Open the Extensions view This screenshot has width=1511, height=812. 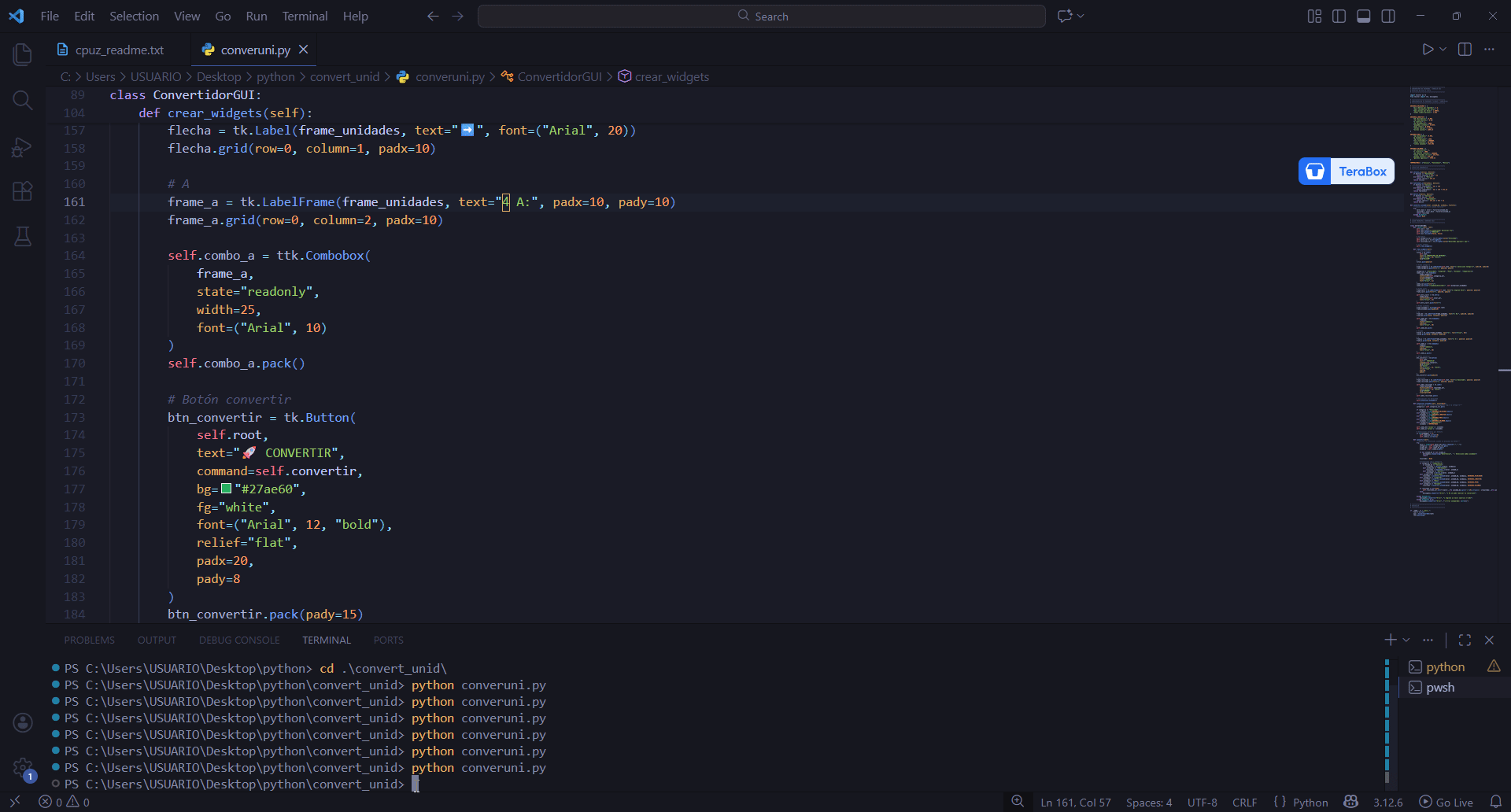coord(23,191)
